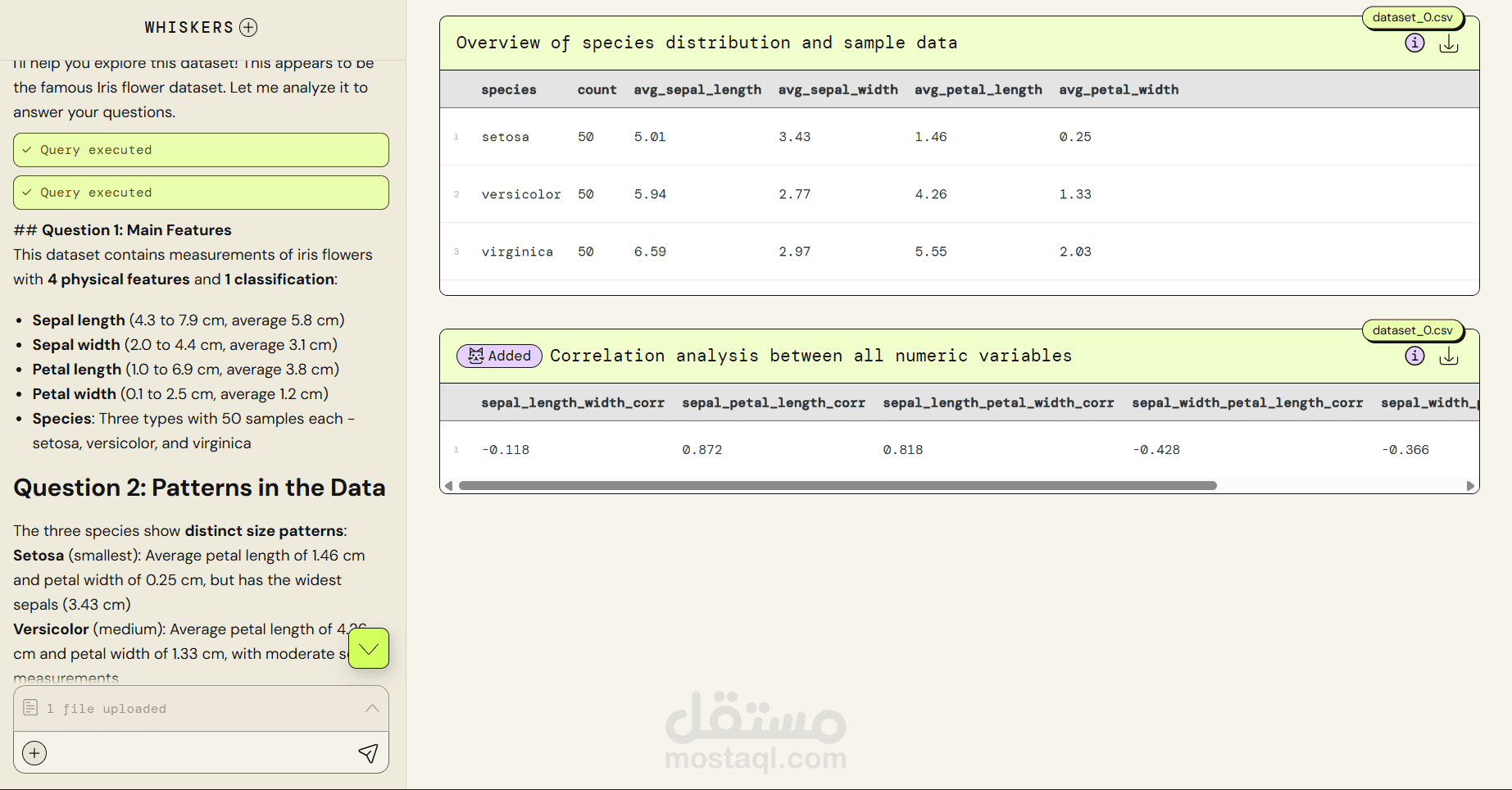Click the chat message input field
The width and height of the screenshot is (1512, 790).
point(201,753)
